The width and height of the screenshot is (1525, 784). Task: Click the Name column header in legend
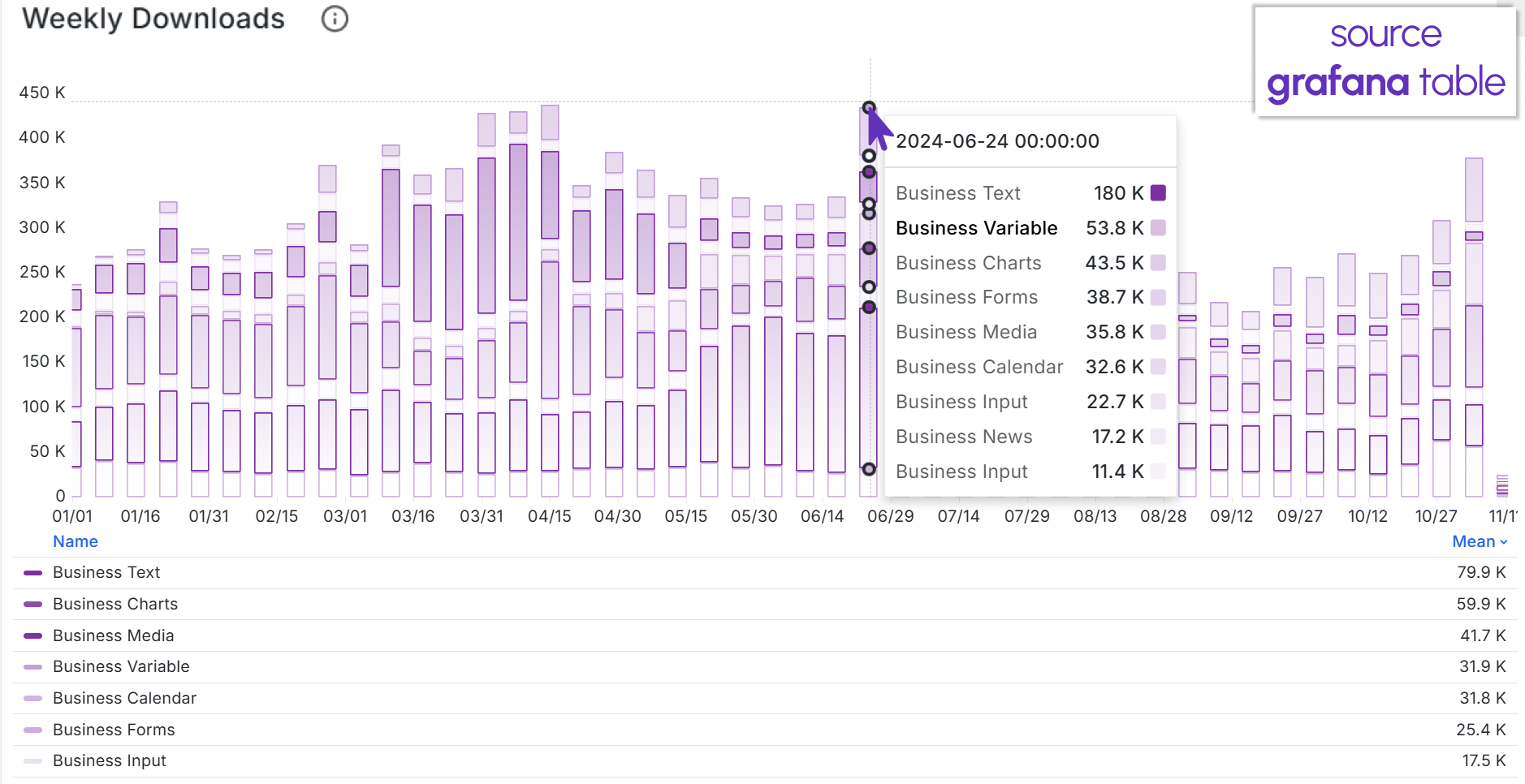pos(76,541)
